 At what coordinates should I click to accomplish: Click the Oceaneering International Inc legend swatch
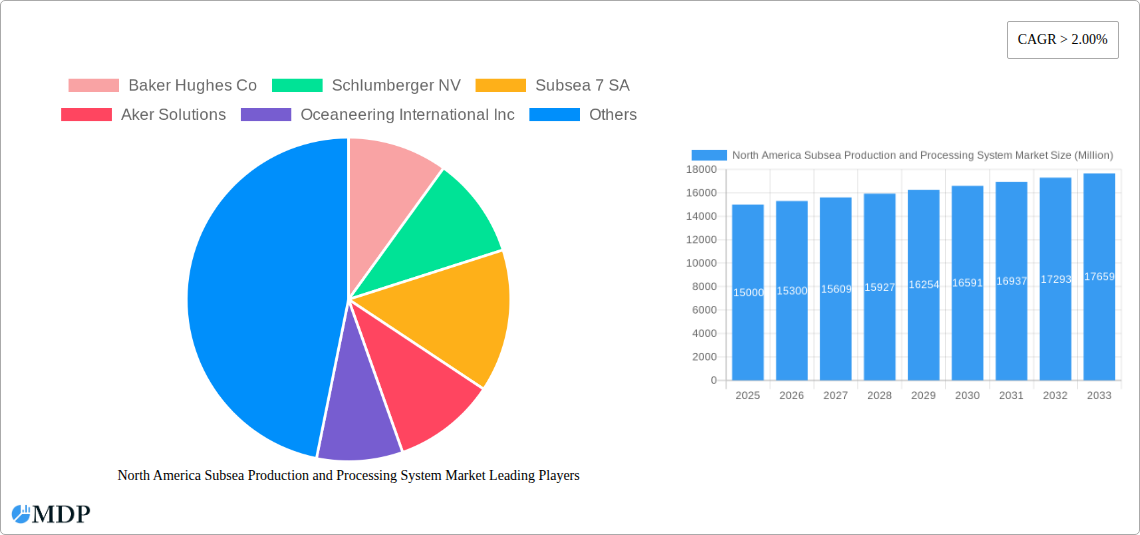pos(265,114)
